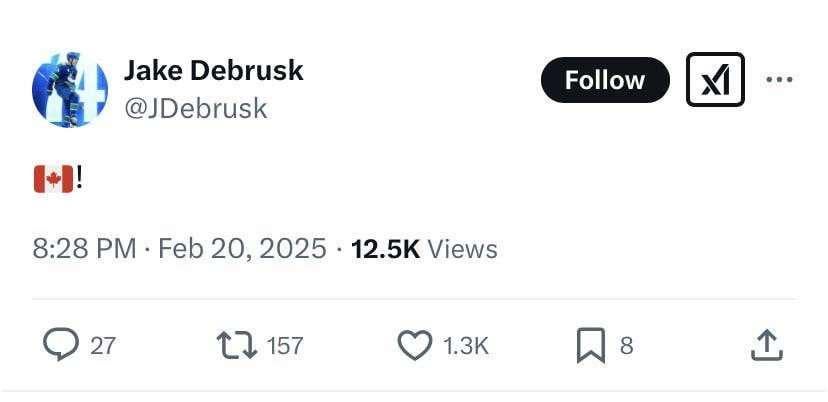Share the tweet via the share icon

[765, 345]
